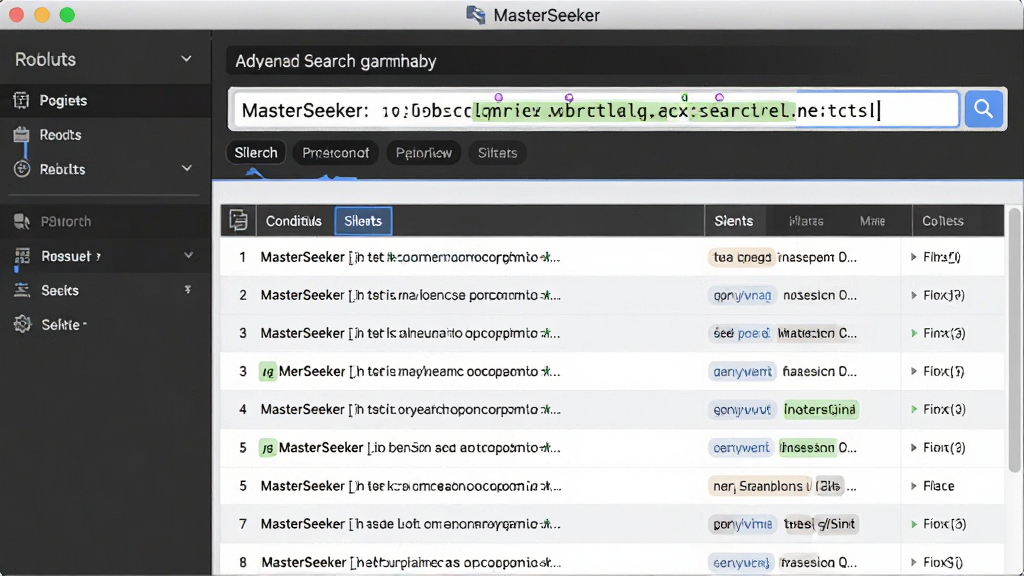The image size is (1024, 576).
Task: Expand the Flace triangle
Action: click(914, 486)
